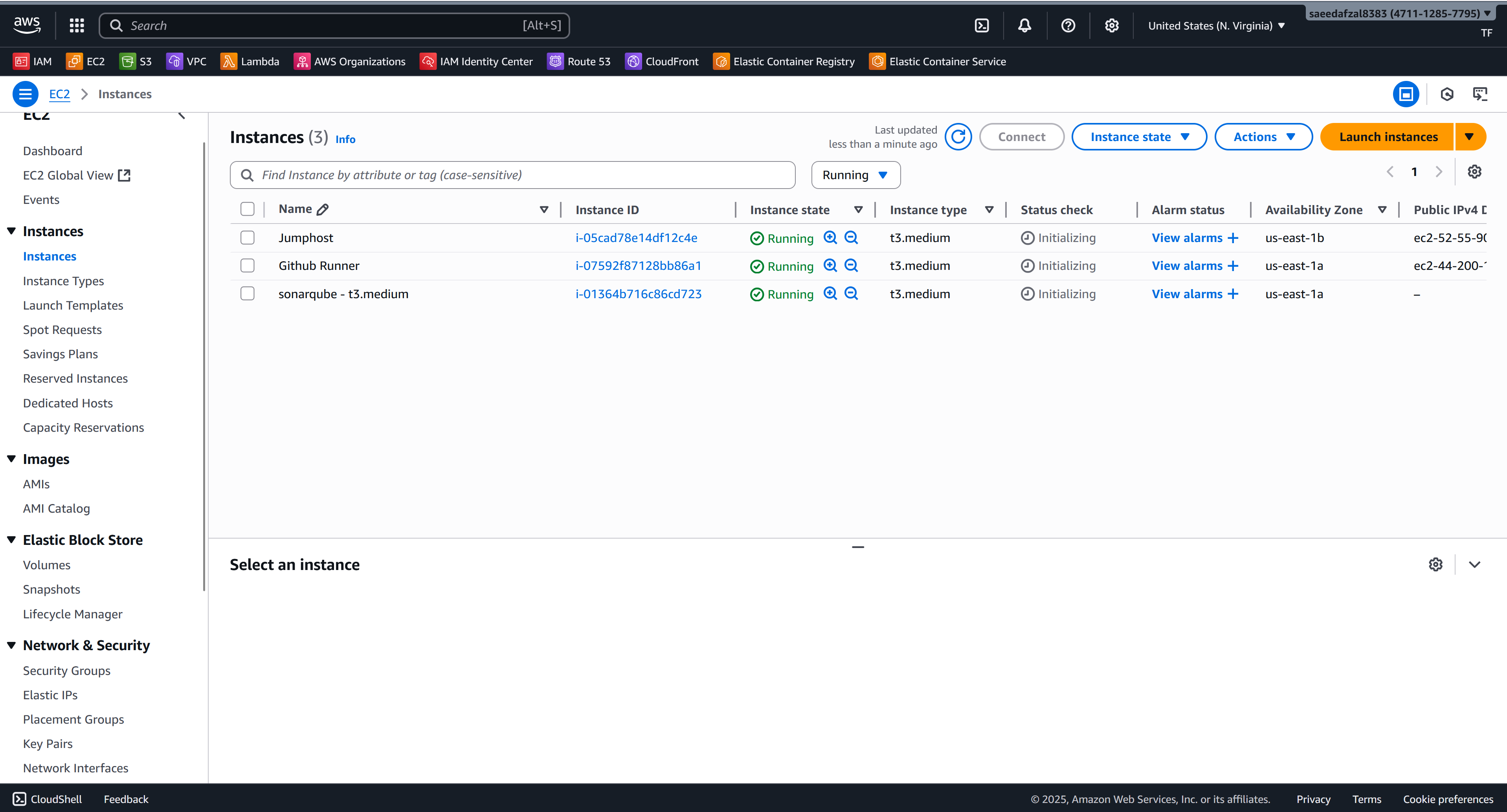Collapse the Elastic Block Store section

click(11, 539)
